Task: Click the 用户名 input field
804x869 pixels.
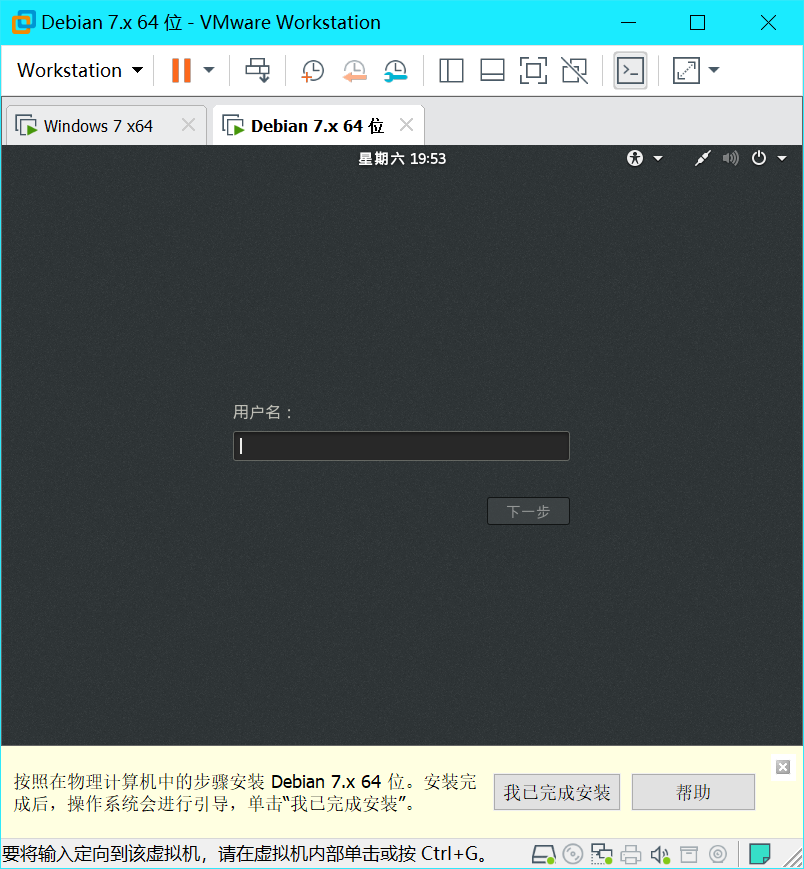Action: [400, 445]
